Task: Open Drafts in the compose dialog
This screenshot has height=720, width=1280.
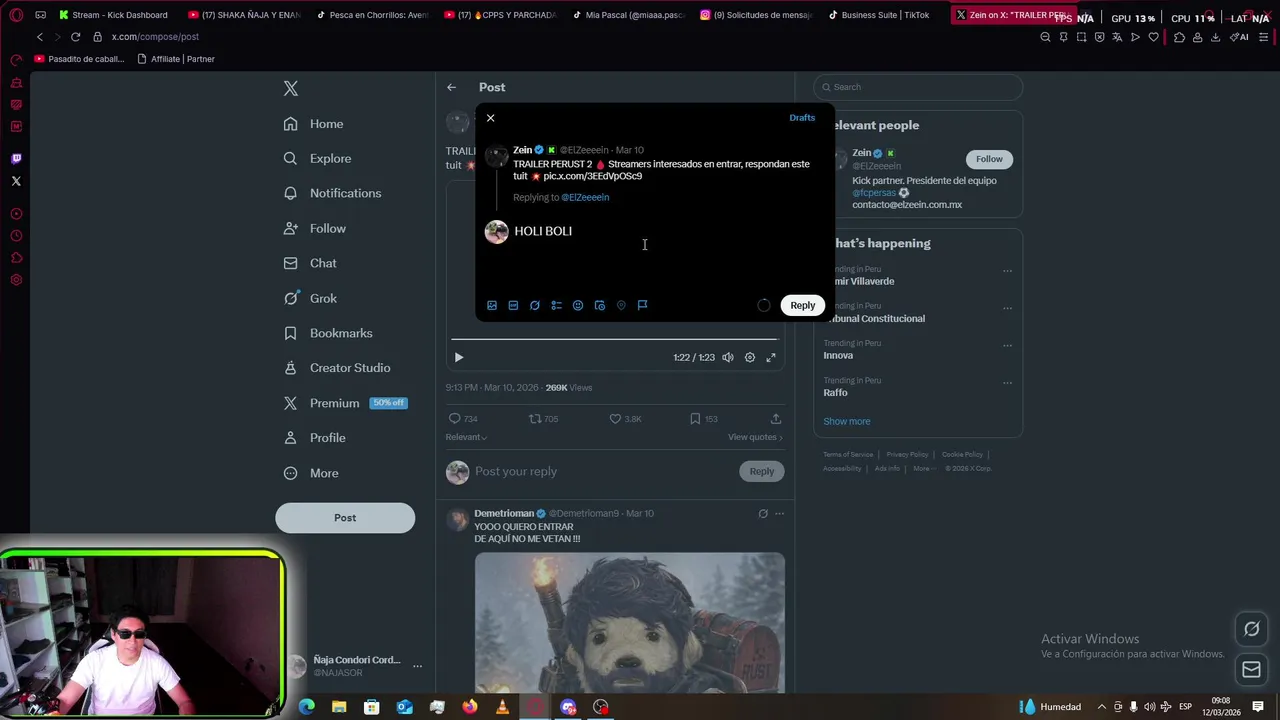Action: click(x=802, y=118)
